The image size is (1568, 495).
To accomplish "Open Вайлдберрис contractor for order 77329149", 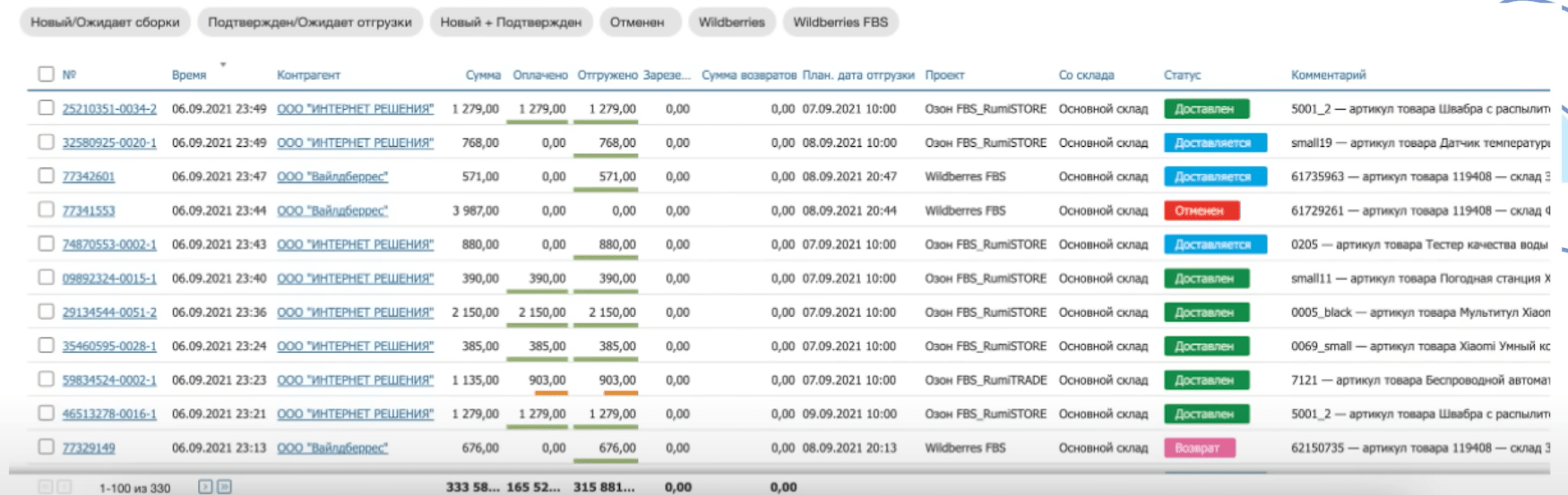I will 332,448.
